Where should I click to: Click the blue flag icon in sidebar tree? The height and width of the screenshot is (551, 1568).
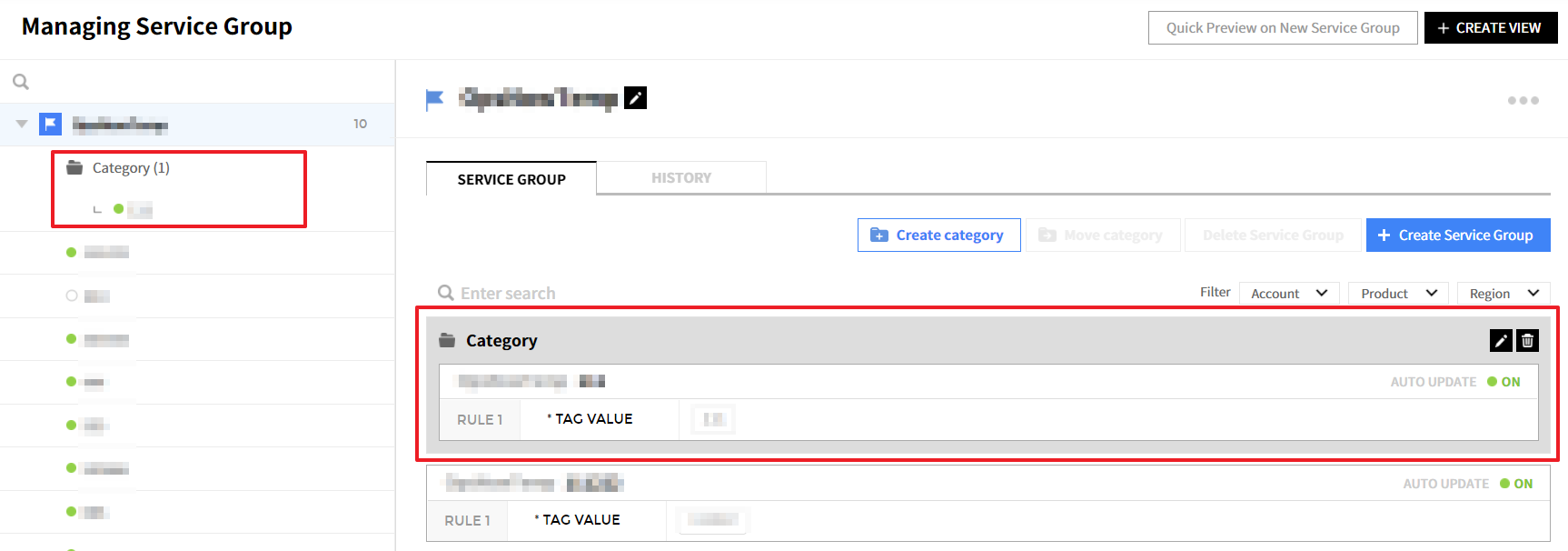(50, 124)
